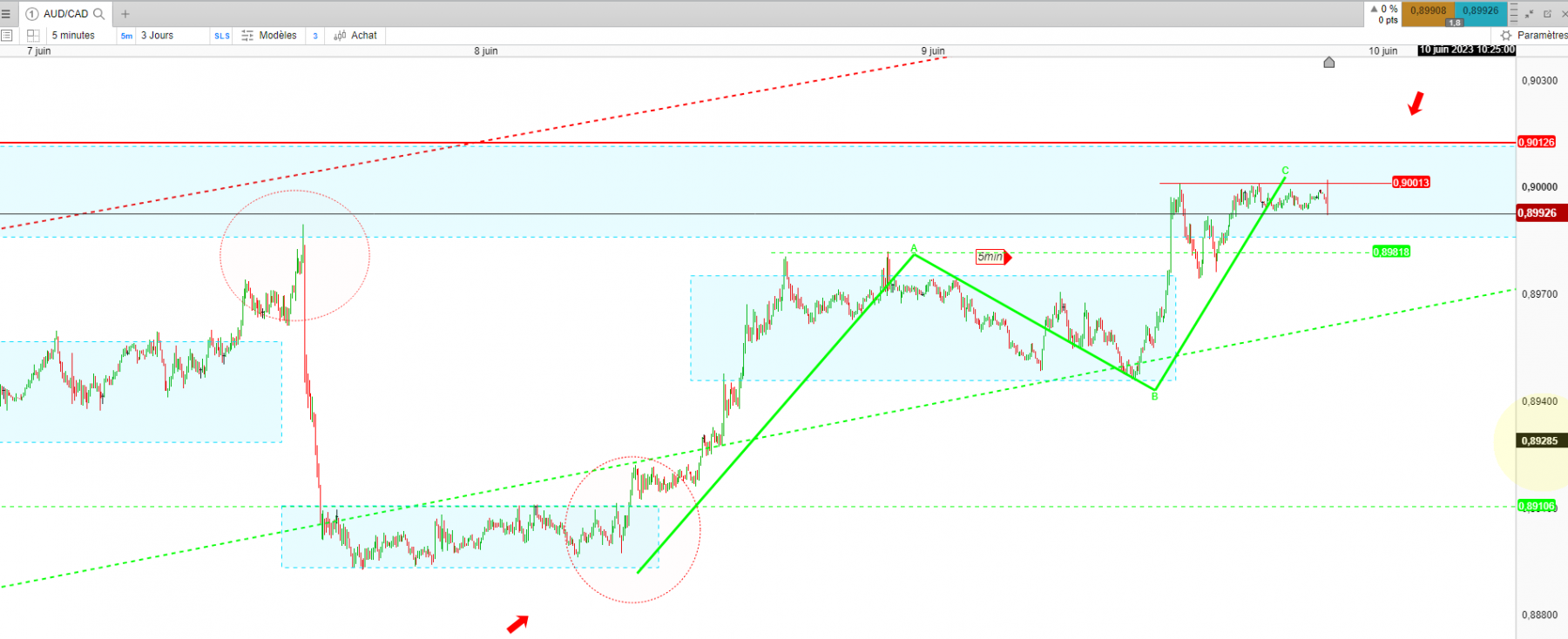
Task: Select the red 0,90013 price label
Action: click(1411, 183)
